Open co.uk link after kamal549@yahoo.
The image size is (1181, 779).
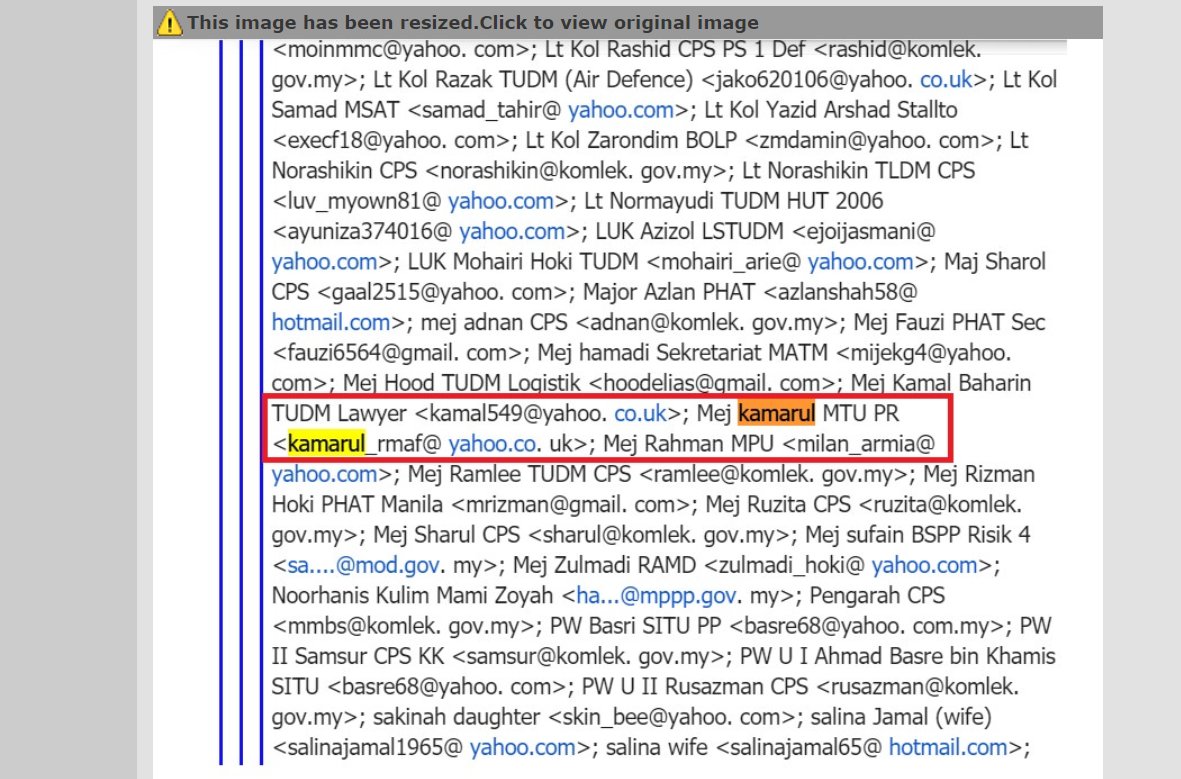[640, 414]
